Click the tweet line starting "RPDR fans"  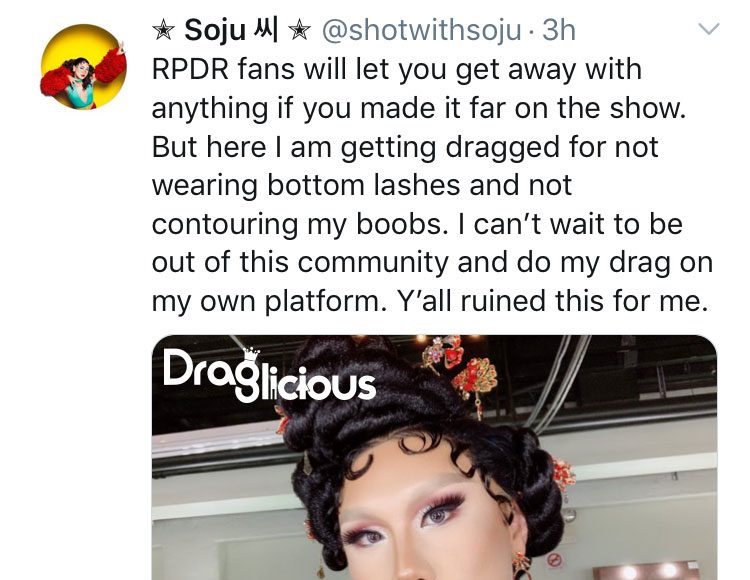tap(397, 69)
